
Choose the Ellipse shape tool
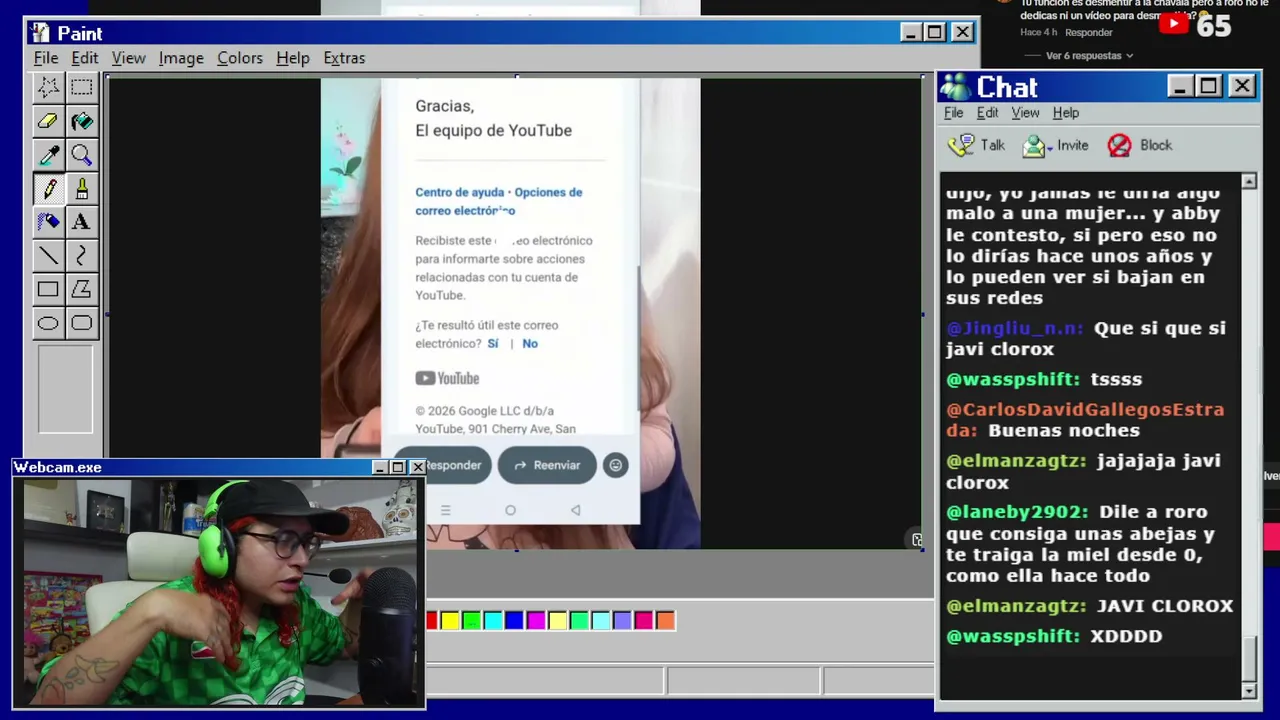48,323
